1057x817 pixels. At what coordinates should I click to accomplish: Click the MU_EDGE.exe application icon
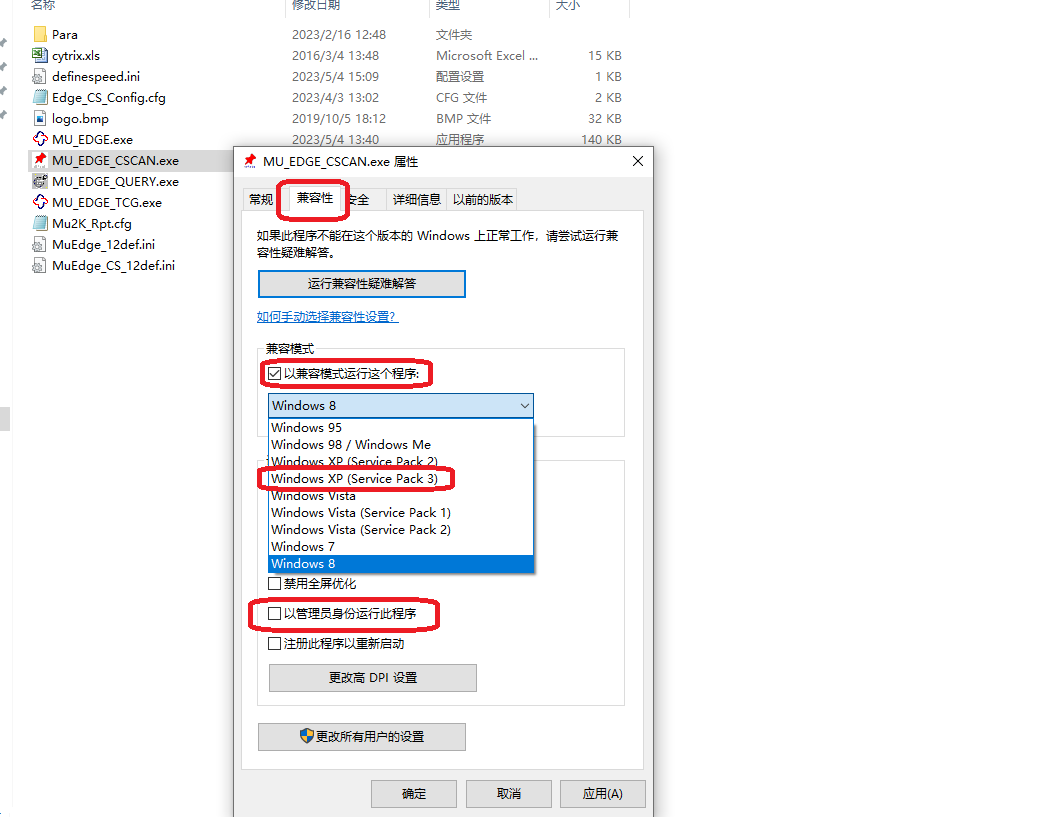pos(40,140)
